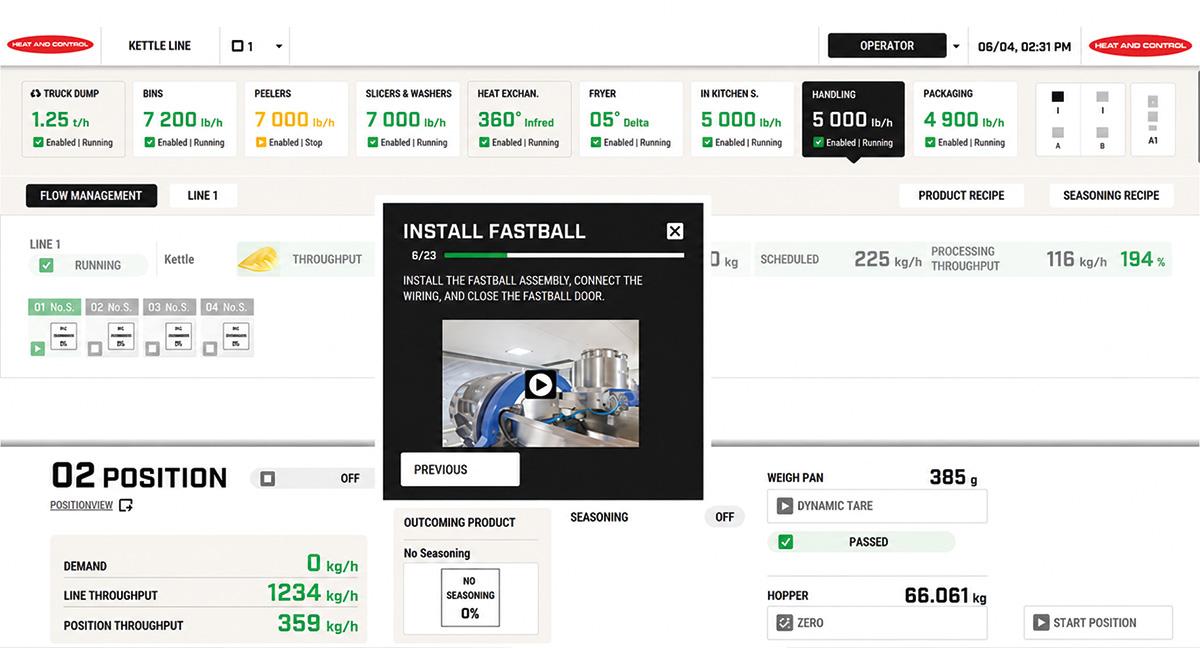Select the Heat Exchan. station card
1200x648 pixels.
520,118
